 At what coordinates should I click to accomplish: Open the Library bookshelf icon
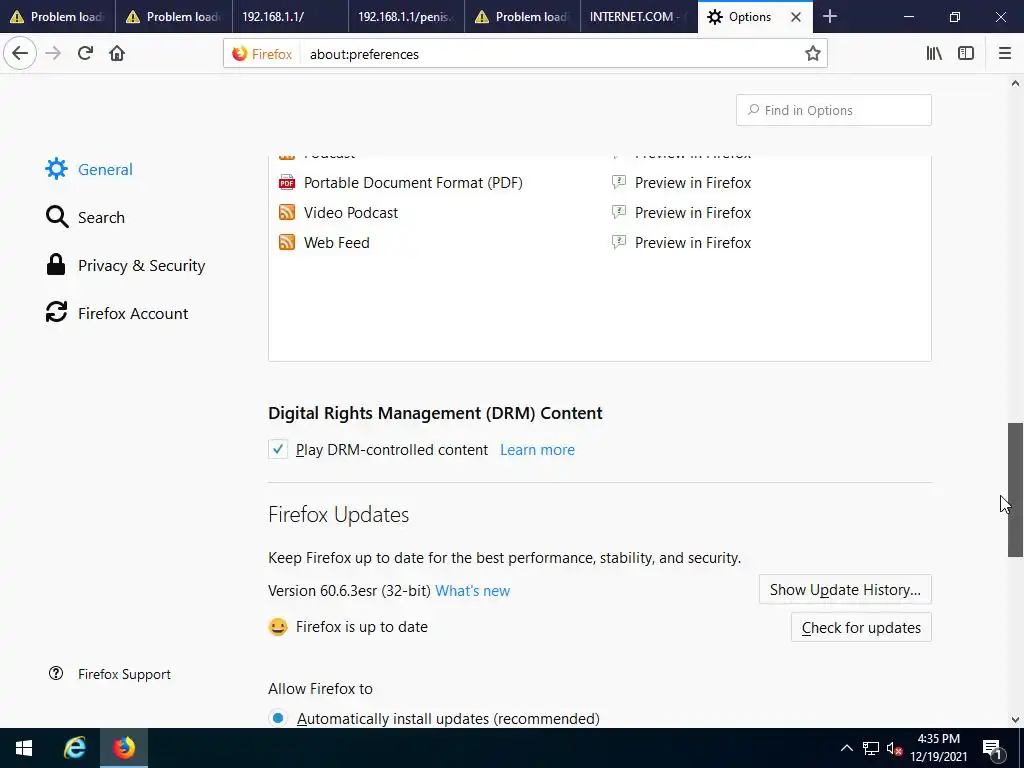(934, 54)
